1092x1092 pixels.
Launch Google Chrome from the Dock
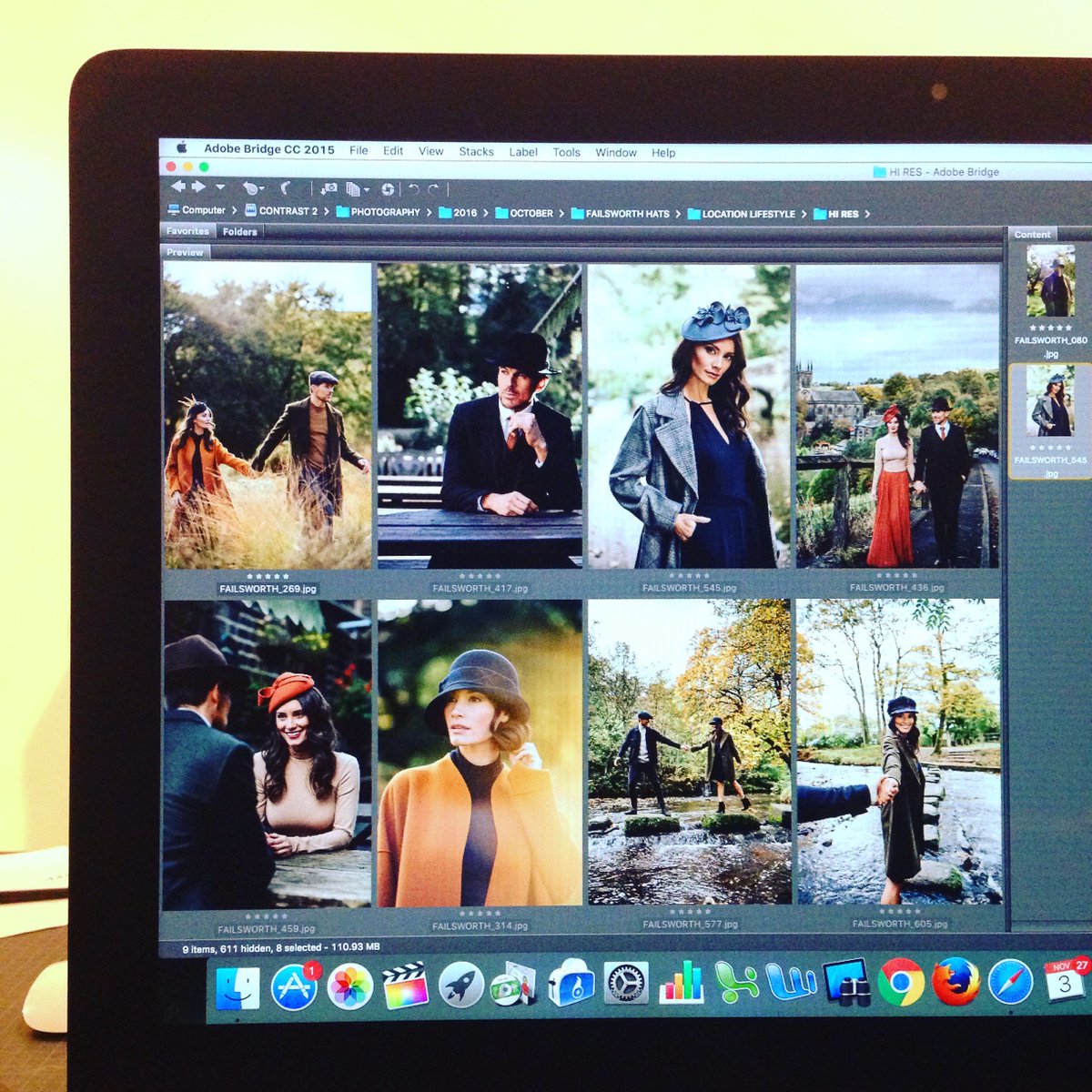pos(901,982)
